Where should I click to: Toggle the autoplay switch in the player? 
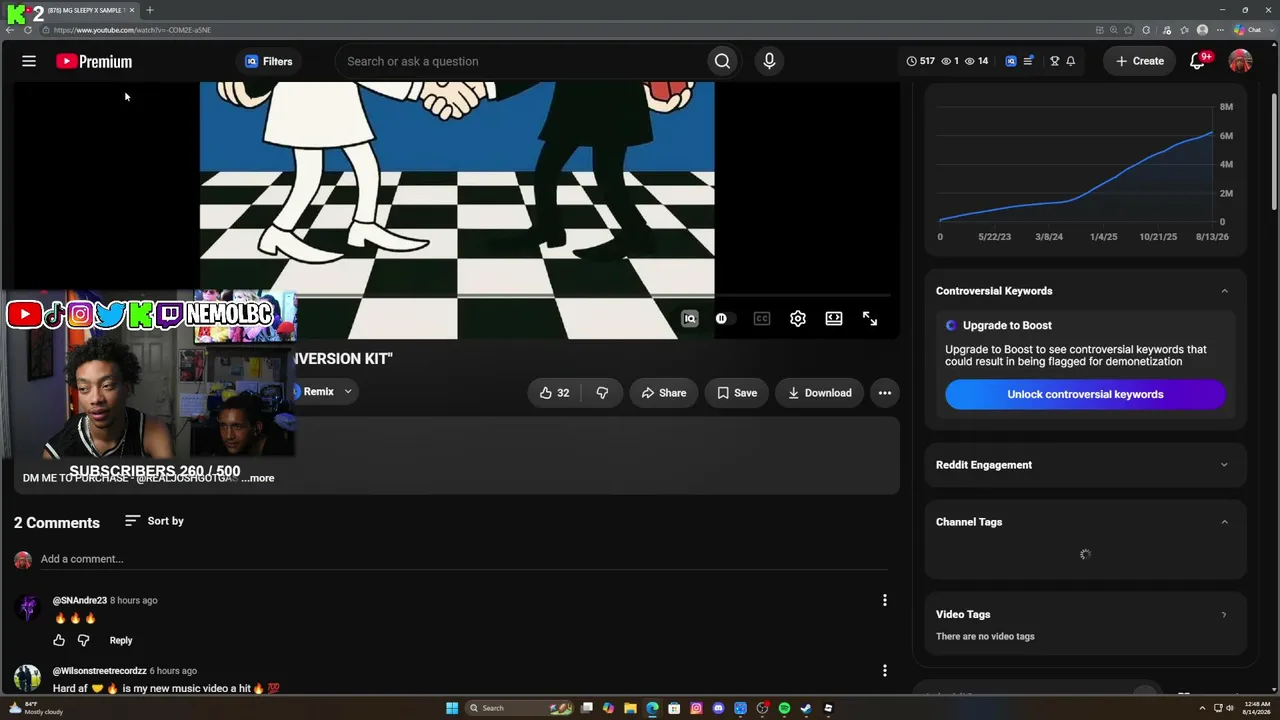(725, 318)
